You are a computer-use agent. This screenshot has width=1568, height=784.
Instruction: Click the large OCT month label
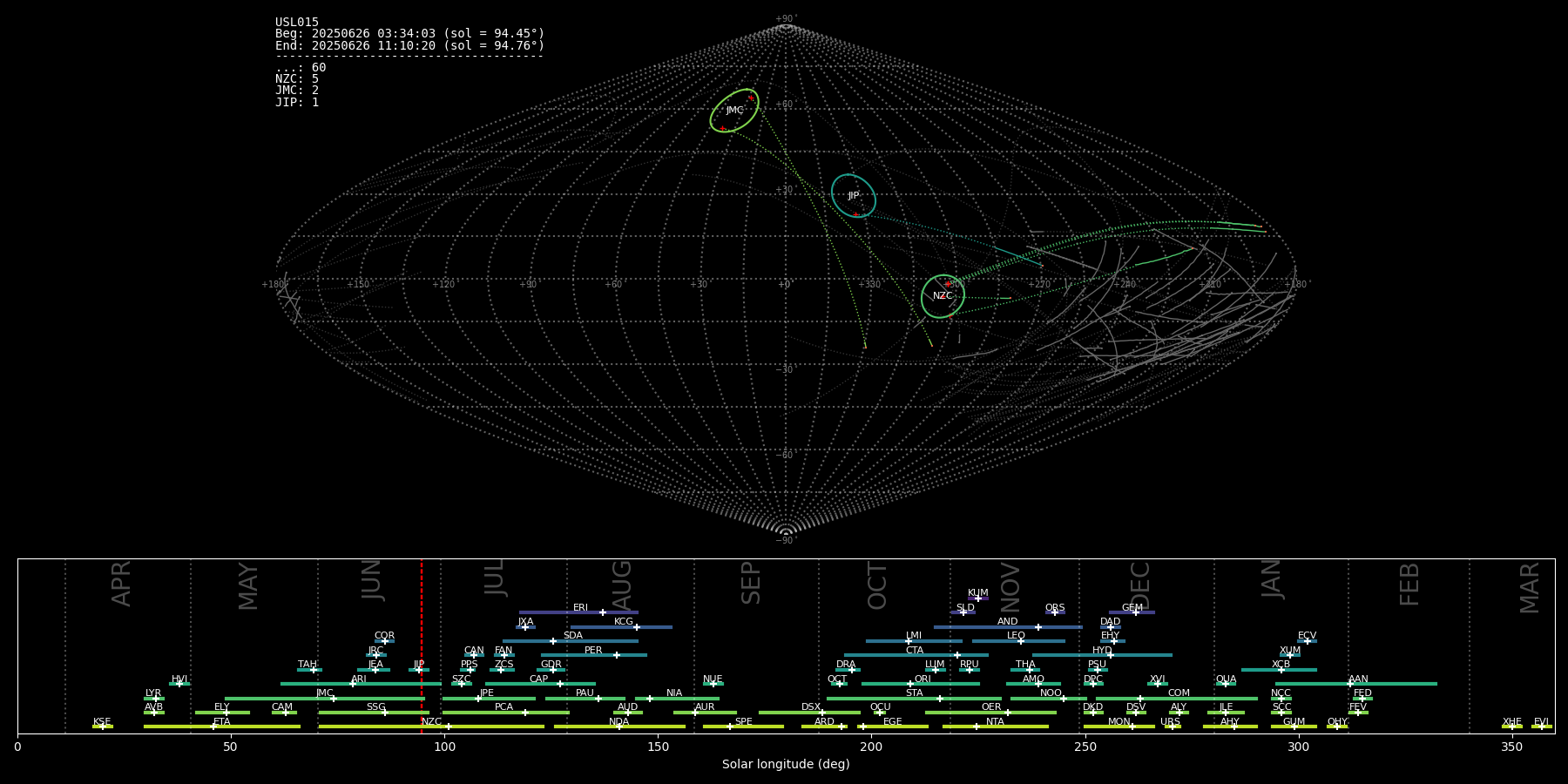pyautogui.click(x=877, y=585)
